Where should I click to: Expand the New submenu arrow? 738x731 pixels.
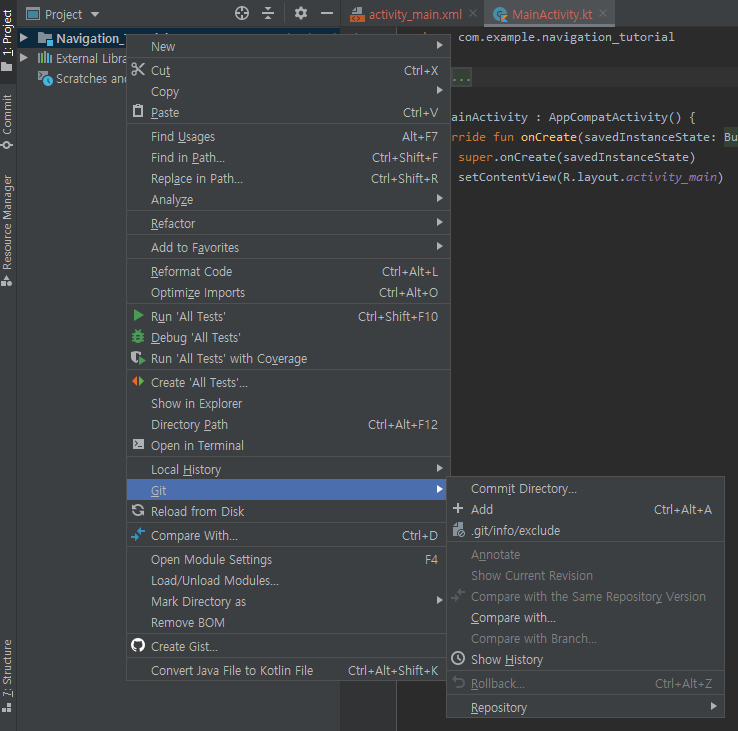click(x=439, y=45)
